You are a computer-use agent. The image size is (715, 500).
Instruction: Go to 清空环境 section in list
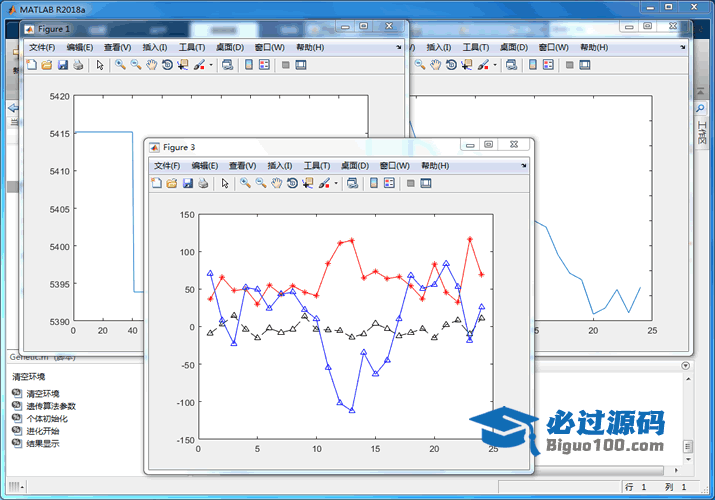click(42, 394)
